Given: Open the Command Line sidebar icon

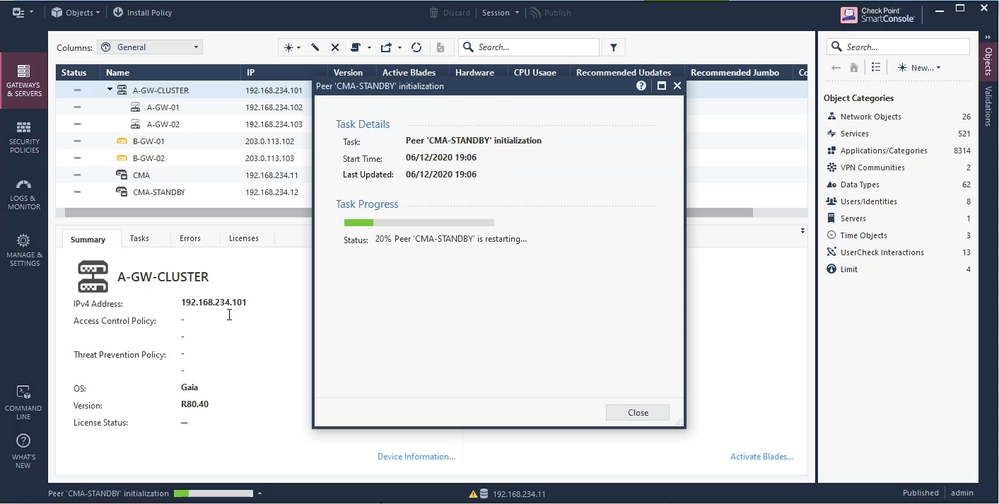Looking at the screenshot, I should tap(24, 398).
